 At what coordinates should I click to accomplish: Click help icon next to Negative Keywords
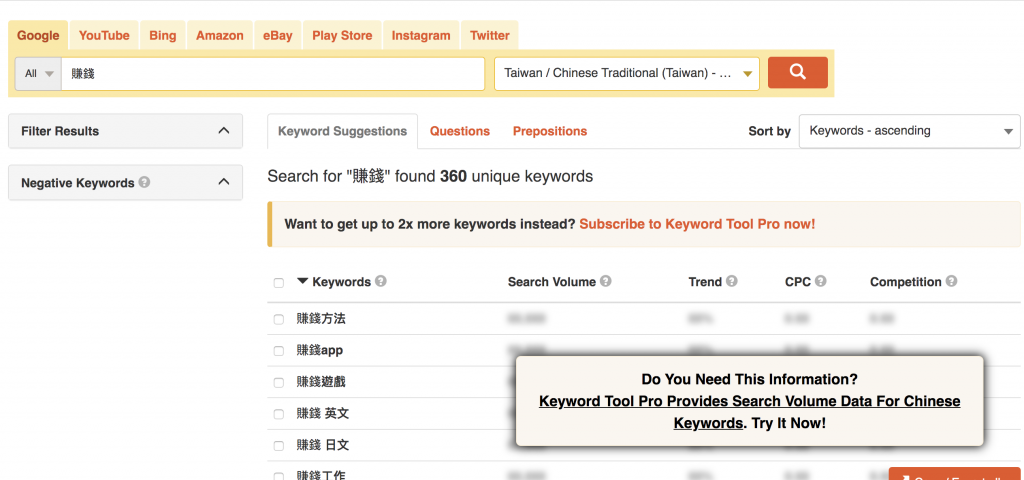click(x=145, y=183)
